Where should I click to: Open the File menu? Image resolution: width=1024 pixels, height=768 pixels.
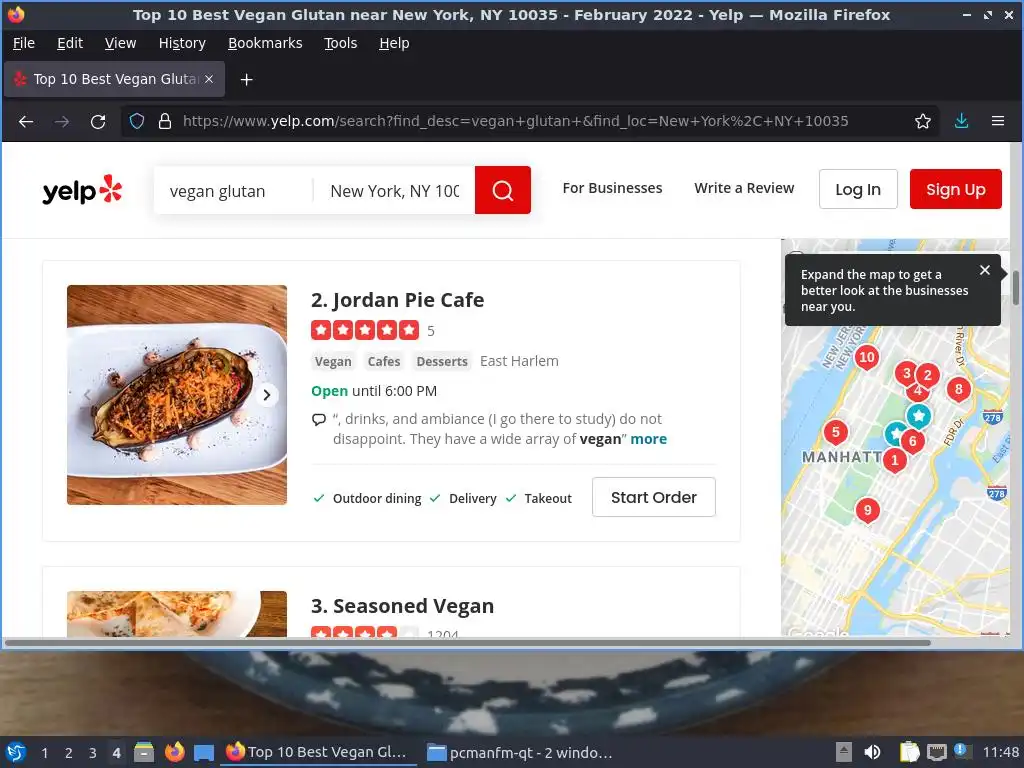pos(24,43)
